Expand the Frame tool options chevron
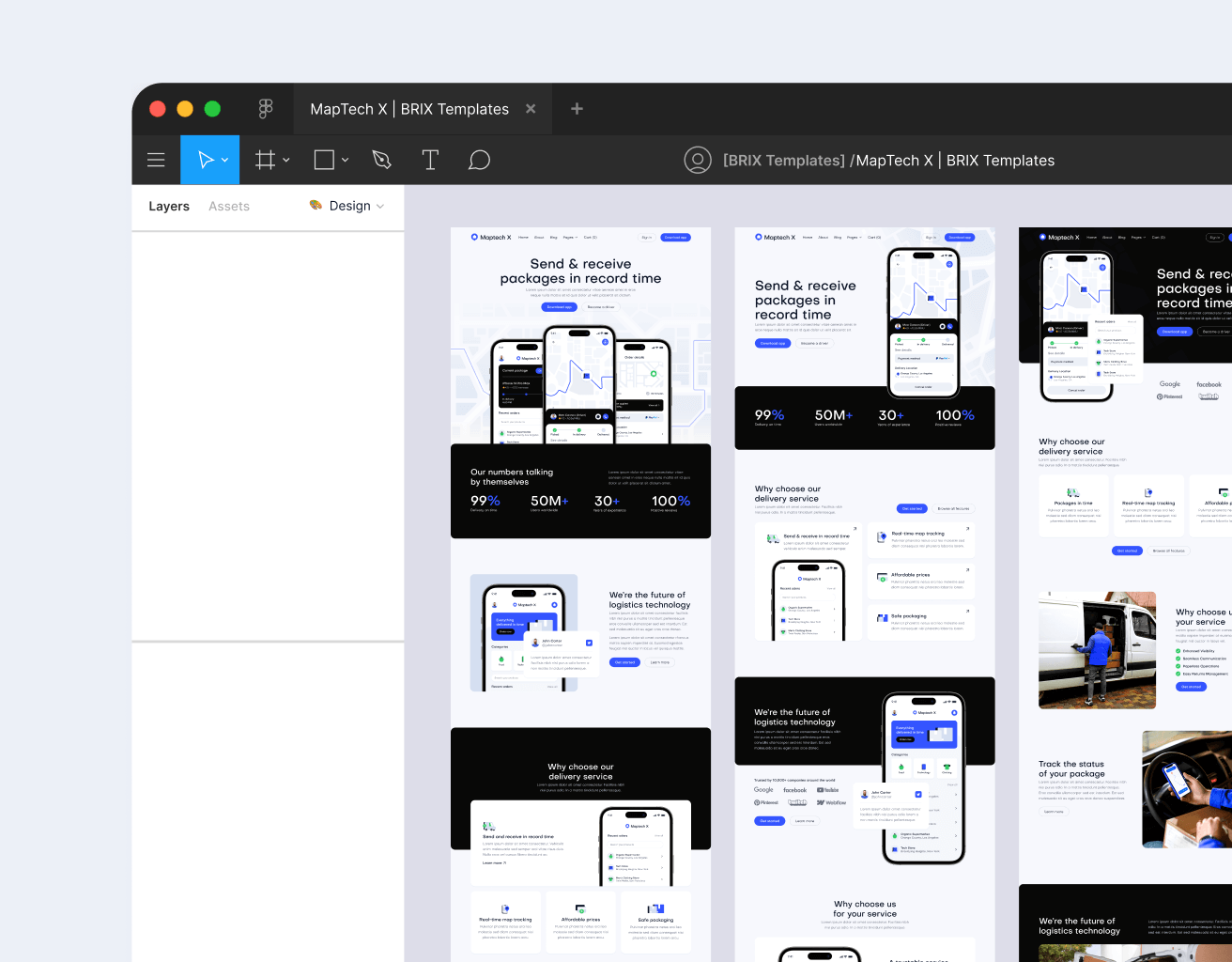The width and height of the screenshot is (1232, 962). 286,160
